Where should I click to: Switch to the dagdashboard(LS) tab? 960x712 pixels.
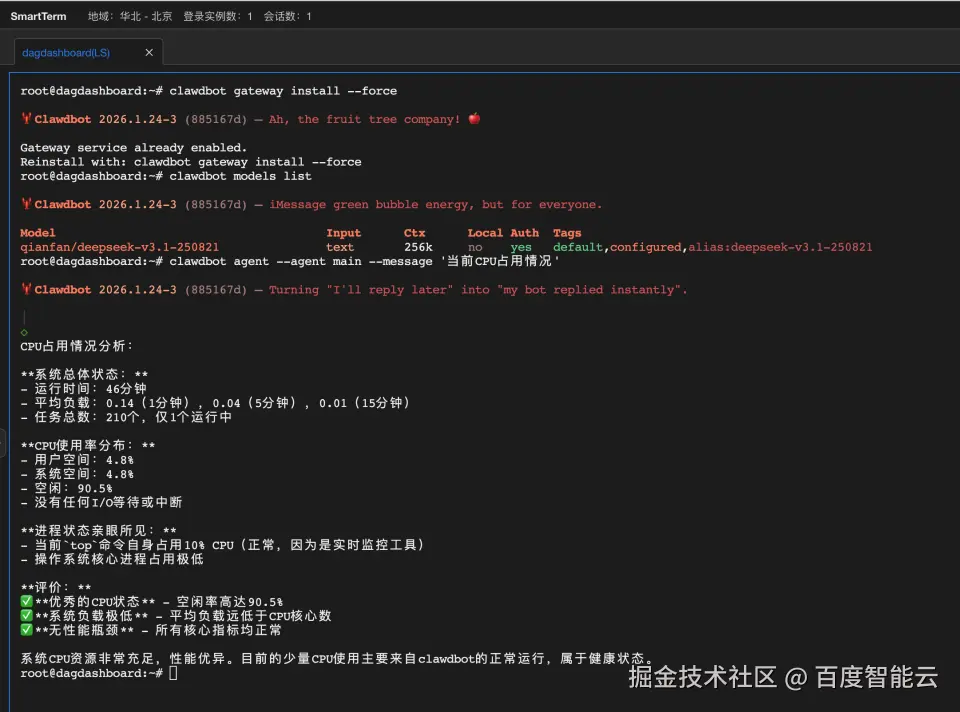[x=66, y=53]
